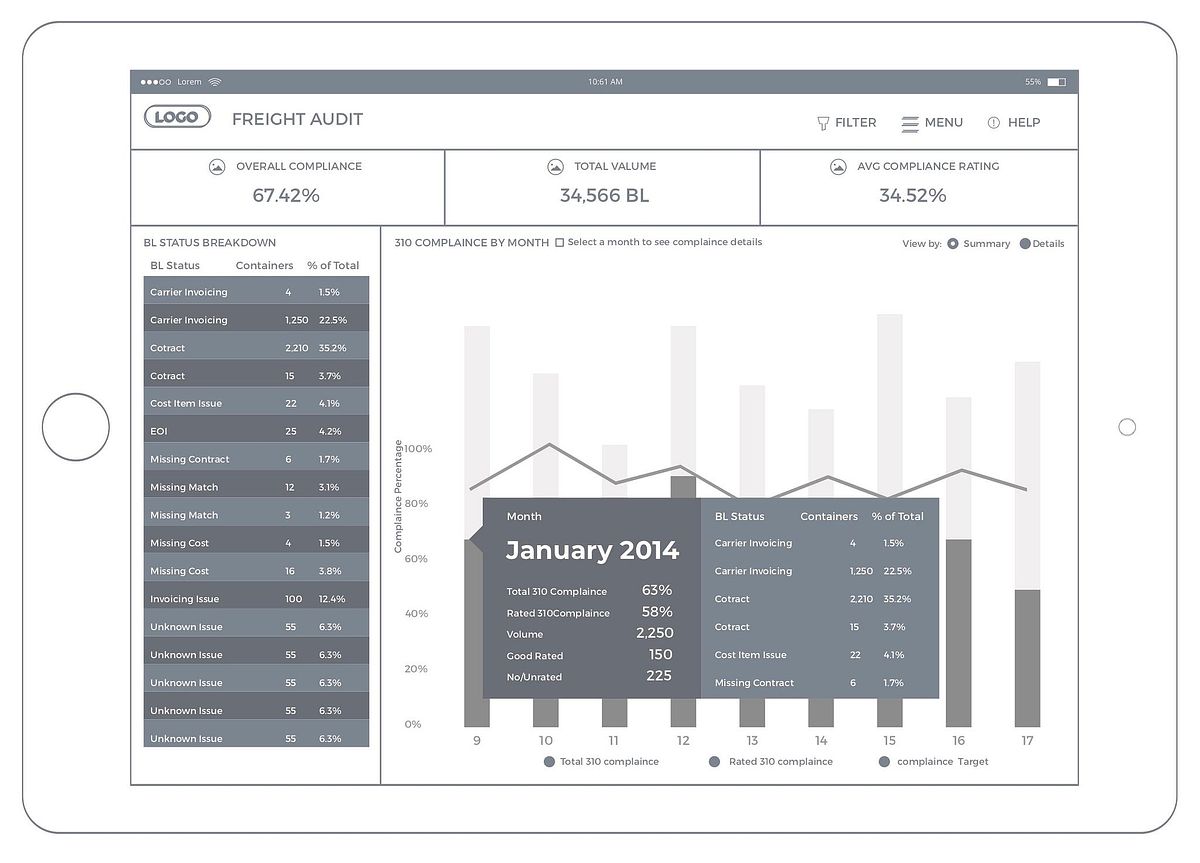Open the hamburger menu icon
This screenshot has width=1200, height=863.
(910, 123)
